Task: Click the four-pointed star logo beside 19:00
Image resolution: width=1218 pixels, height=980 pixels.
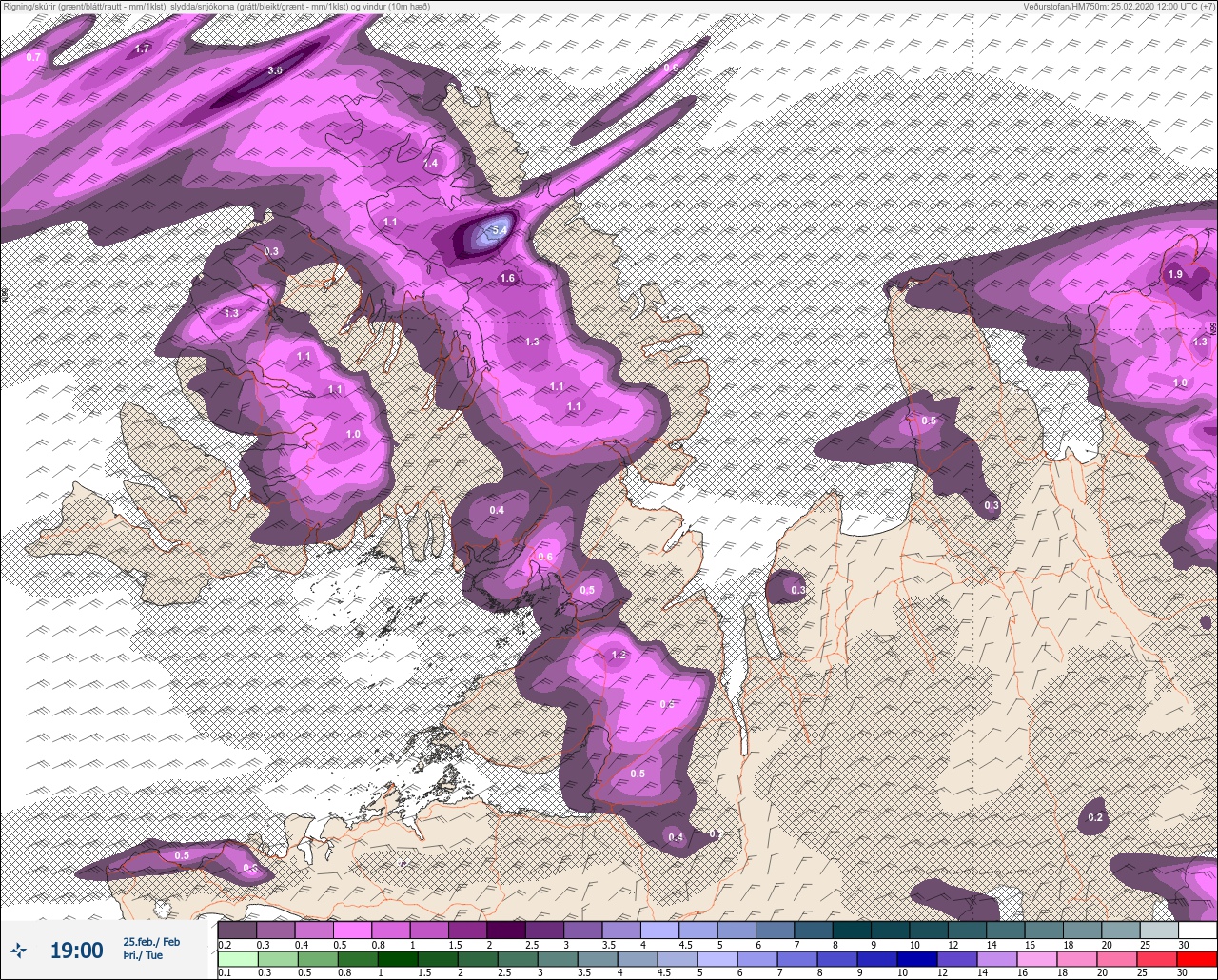Action: pos(19,950)
